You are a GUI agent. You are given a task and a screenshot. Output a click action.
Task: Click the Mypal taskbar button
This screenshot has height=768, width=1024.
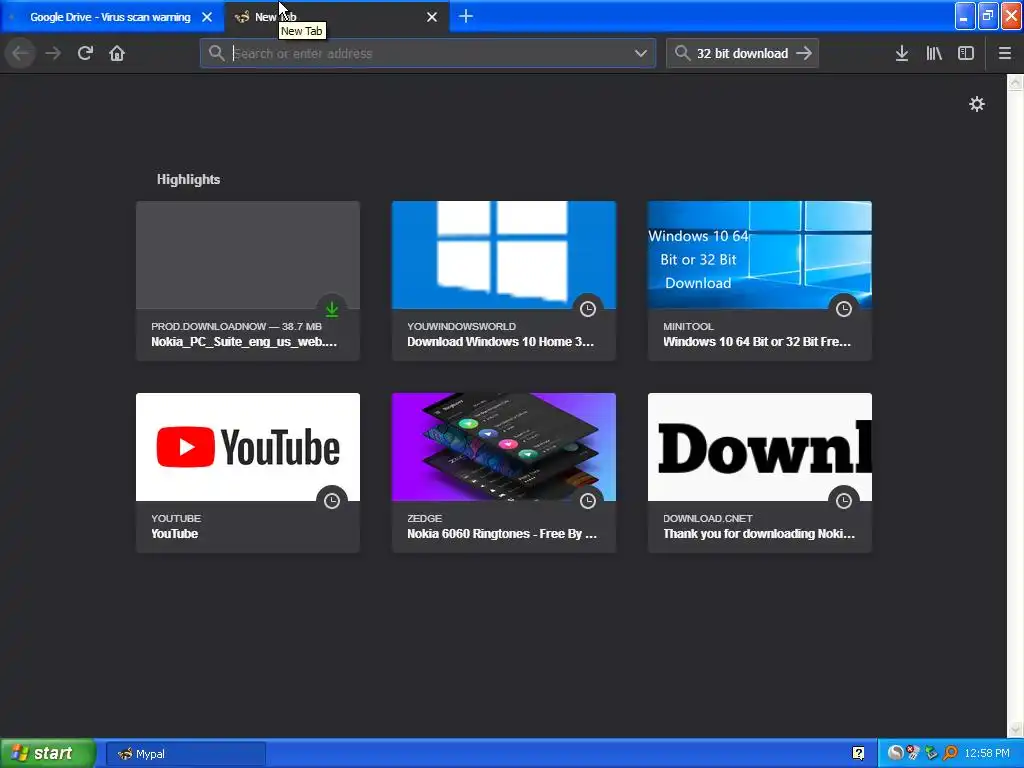[x=186, y=754]
